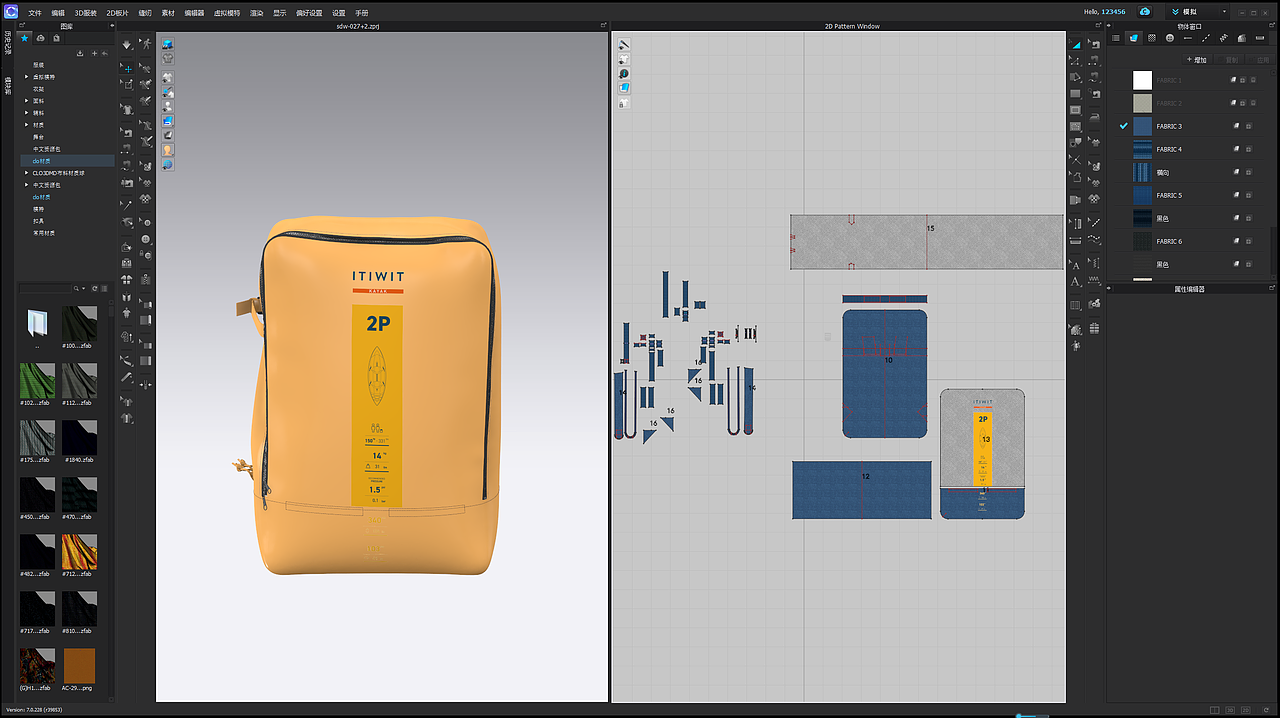Open the 2D板片 menu
Viewport: 1280px width, 718px height.
coord(119,12)
